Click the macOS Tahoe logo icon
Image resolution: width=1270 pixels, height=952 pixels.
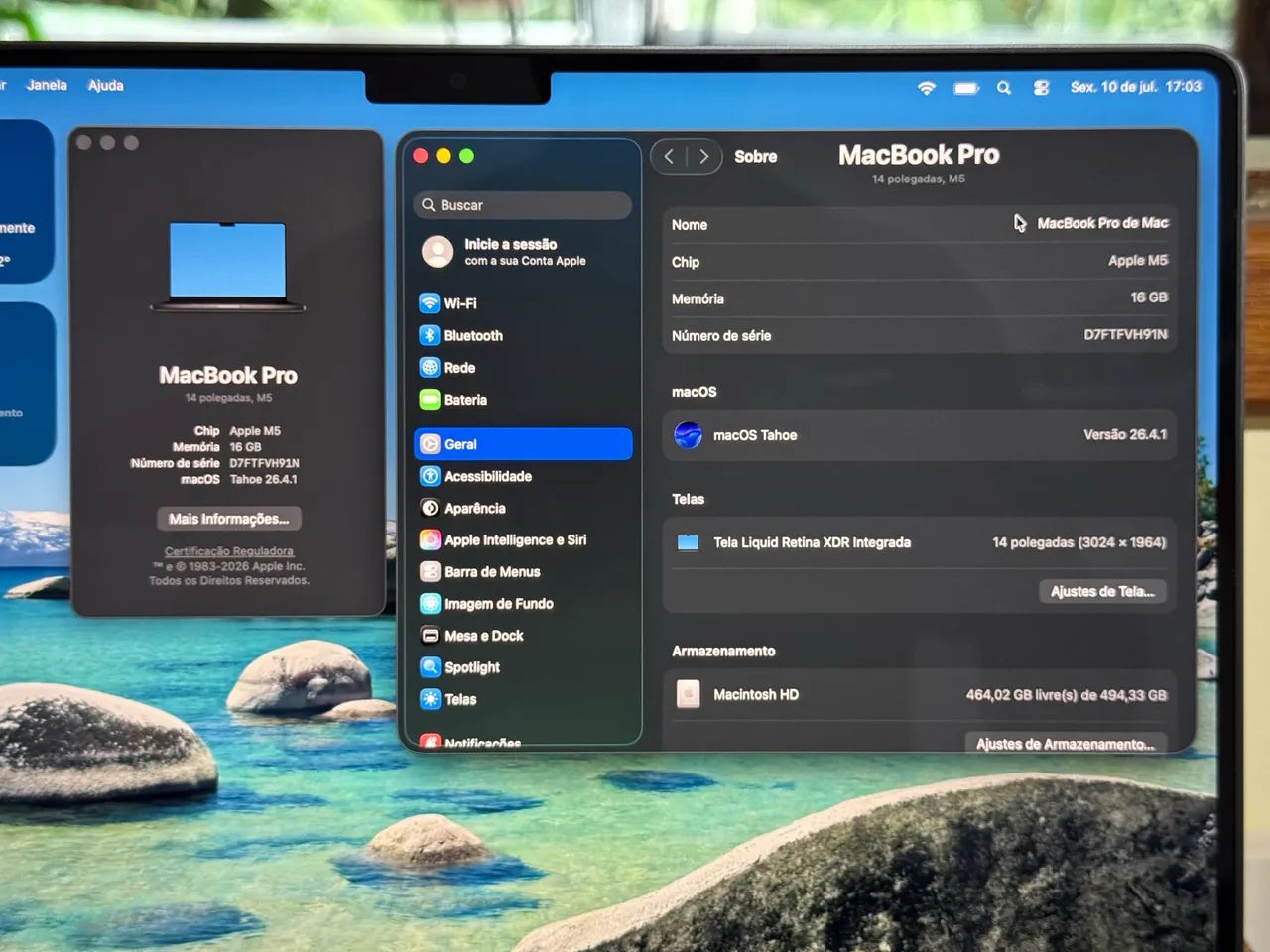tap(688, 434)
